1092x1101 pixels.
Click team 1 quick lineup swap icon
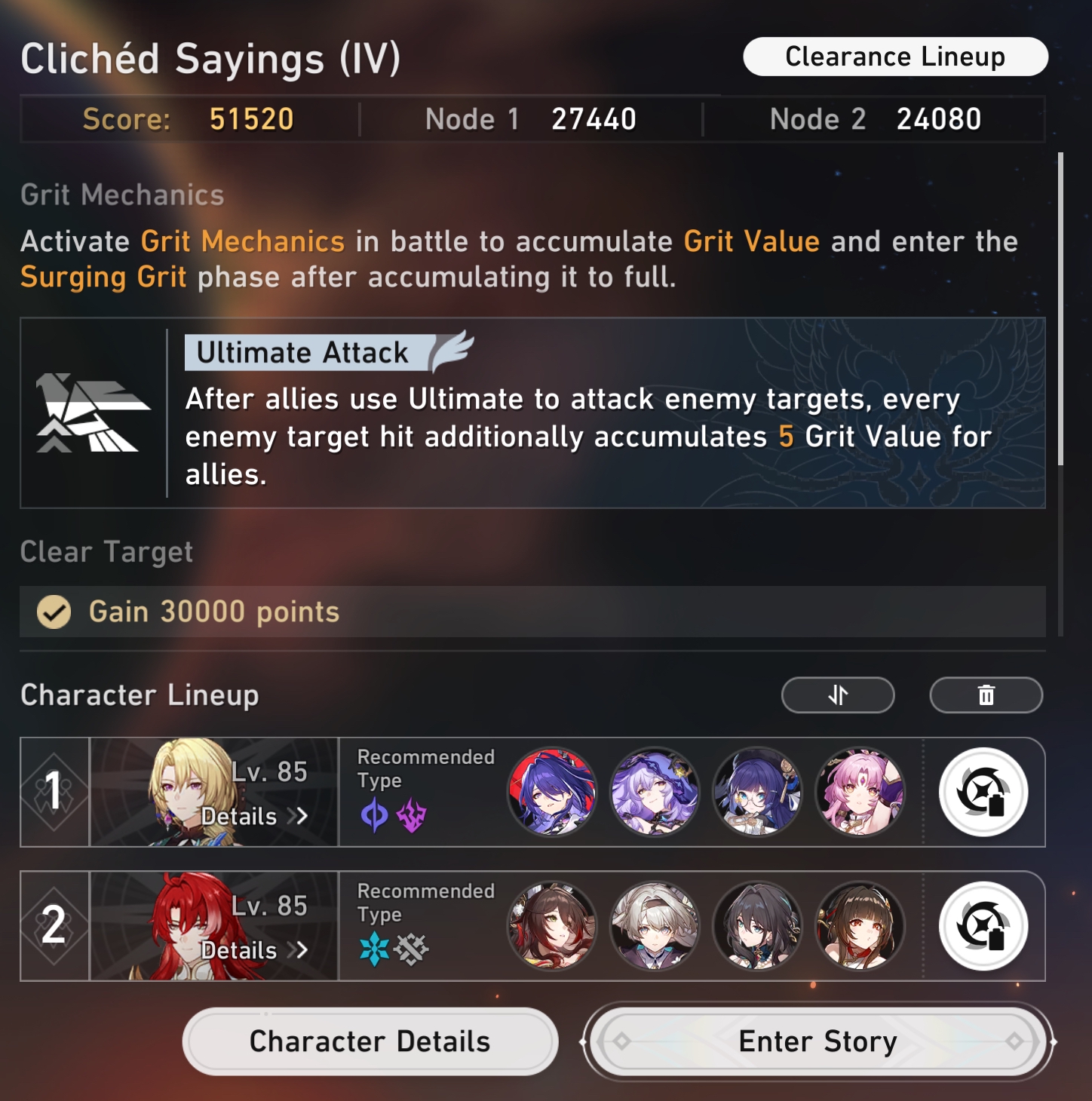[983, 792]
